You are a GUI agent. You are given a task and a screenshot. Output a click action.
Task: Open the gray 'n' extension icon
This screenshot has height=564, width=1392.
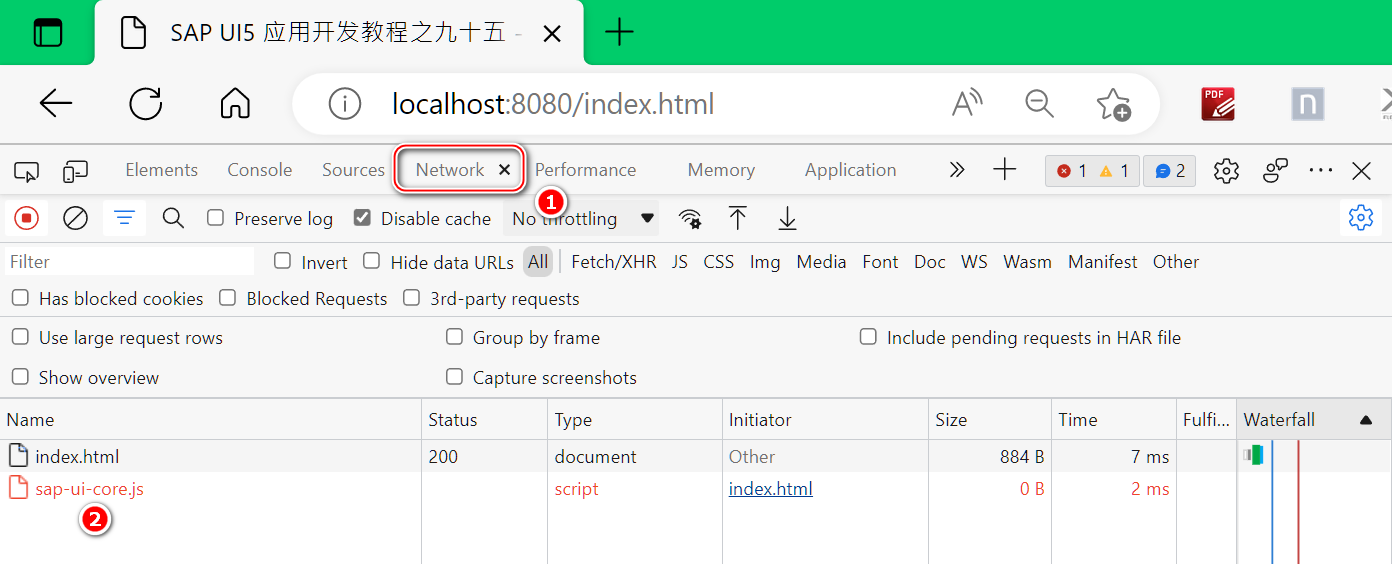1307,103
